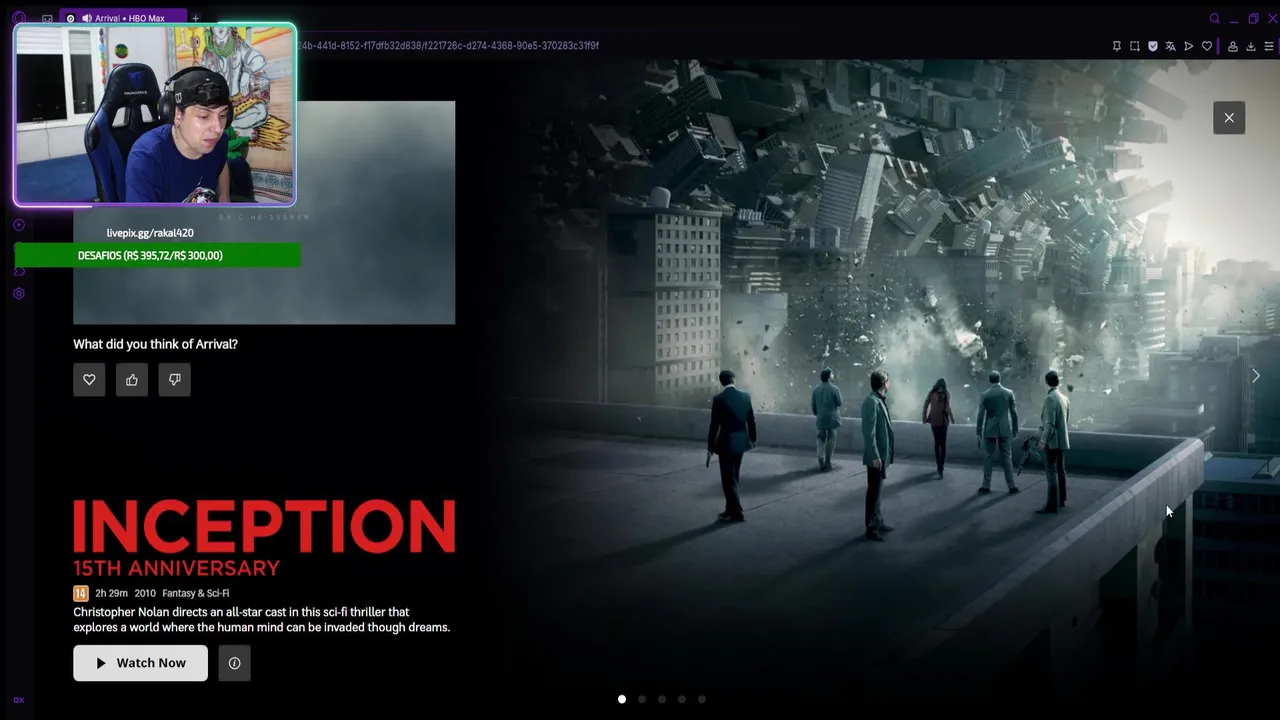This screenshot has height=720, width=1280.
Task: Click the GX label at sidebar bottom
Action: (x=18, y=700)
